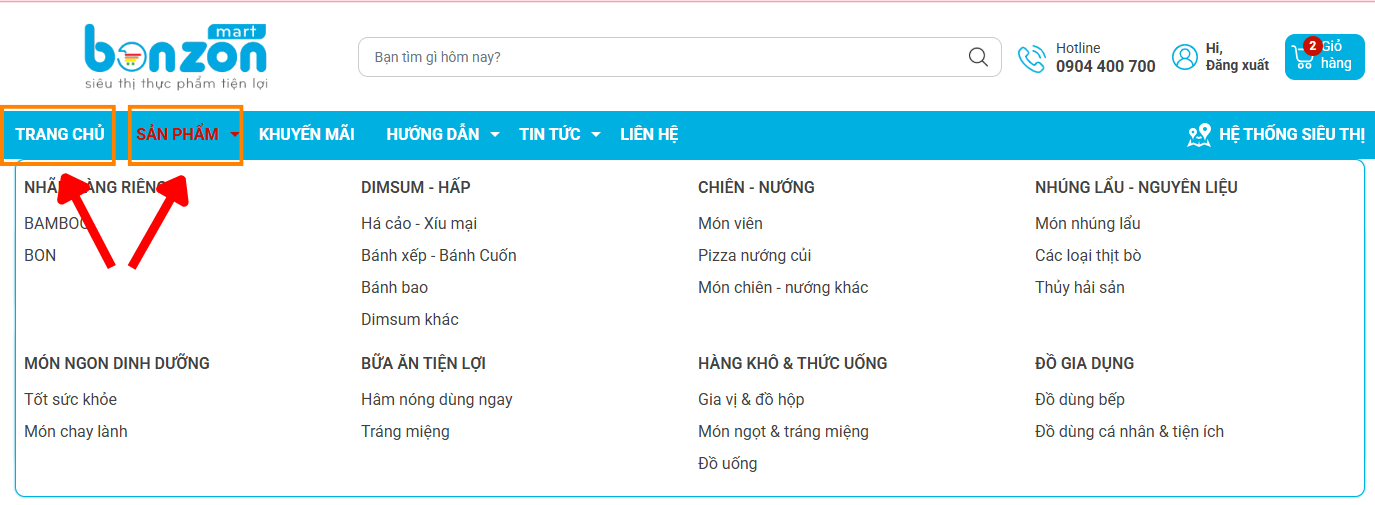Open Há cảo - Xíu mại category

[419, 224]
